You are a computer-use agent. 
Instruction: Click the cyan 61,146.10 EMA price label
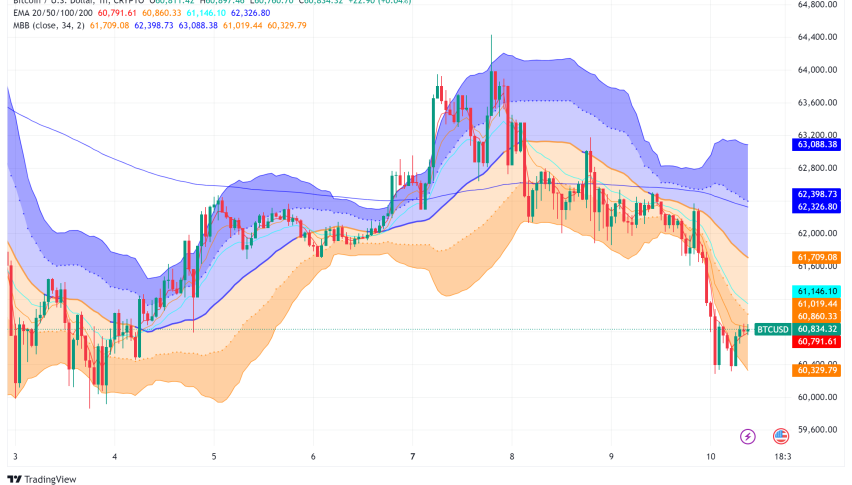[817, 290]
